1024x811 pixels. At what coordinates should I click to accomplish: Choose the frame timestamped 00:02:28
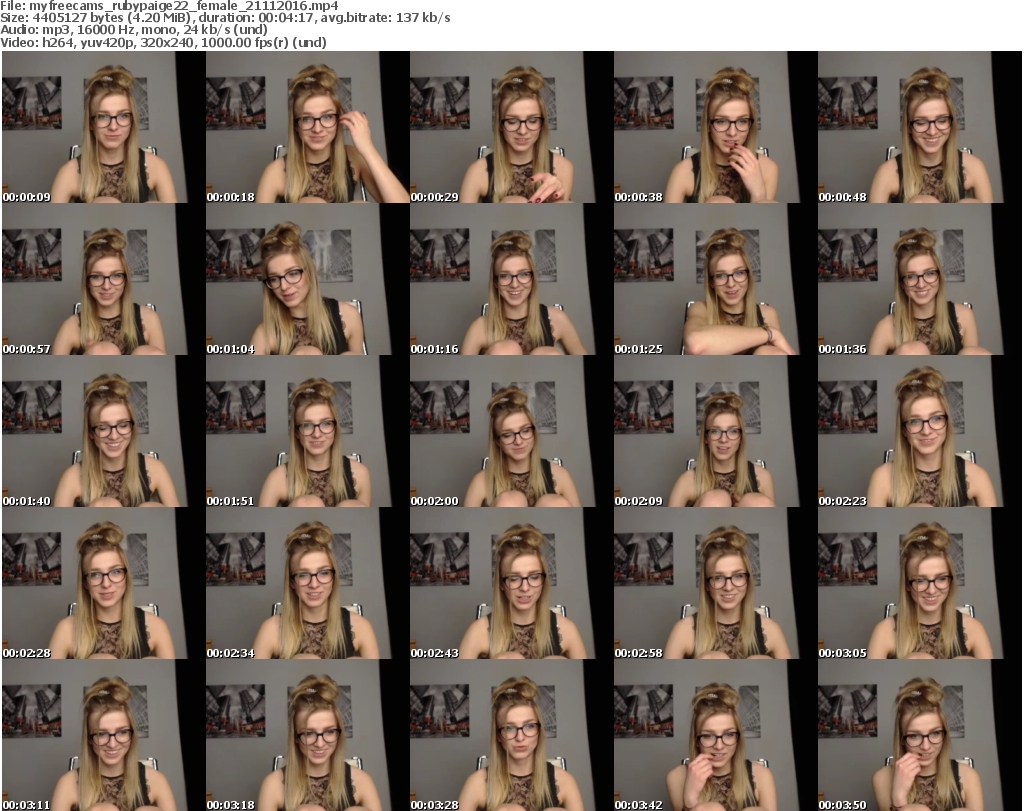pos(104,583)
